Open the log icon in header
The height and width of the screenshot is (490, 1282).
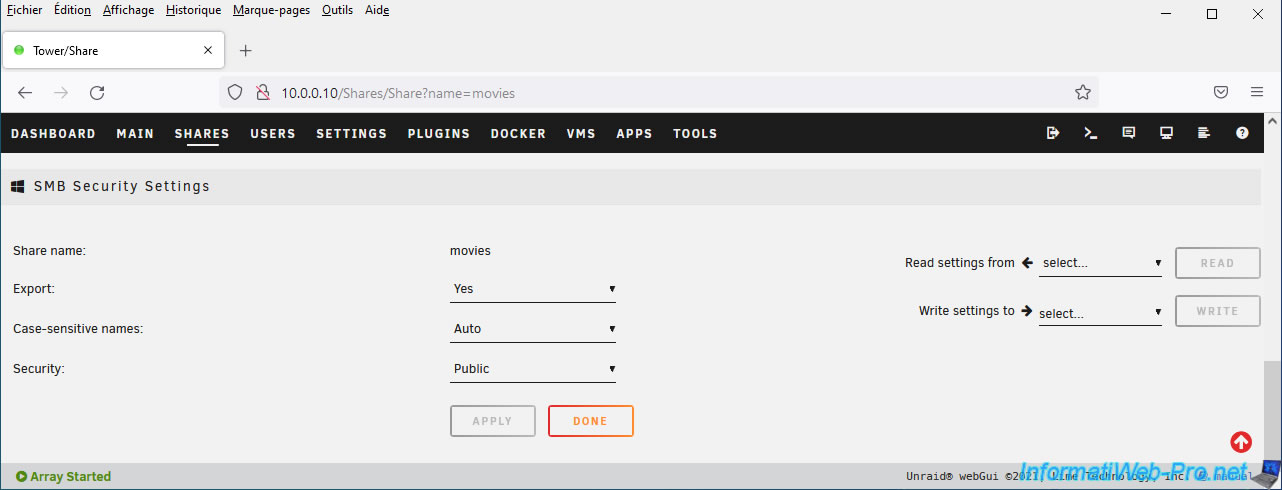pyautogui.click(x=1204, y=133)
